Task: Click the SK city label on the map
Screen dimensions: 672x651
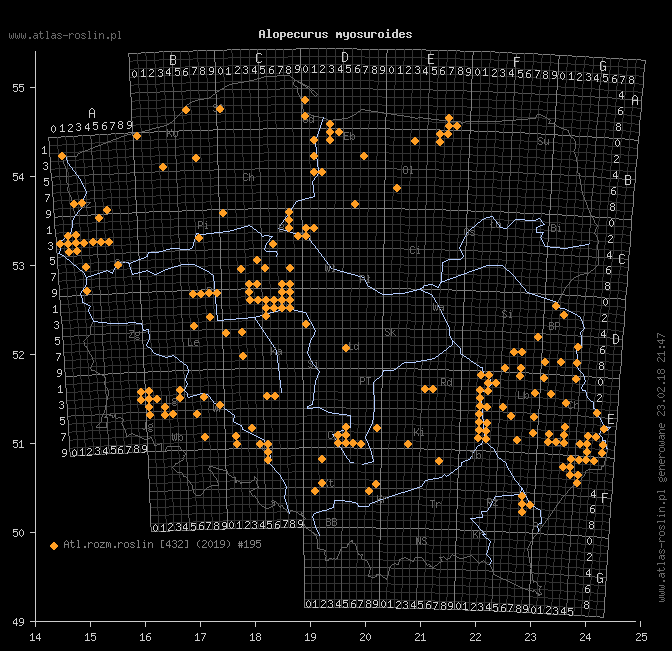Action: (x=390, y=333)
